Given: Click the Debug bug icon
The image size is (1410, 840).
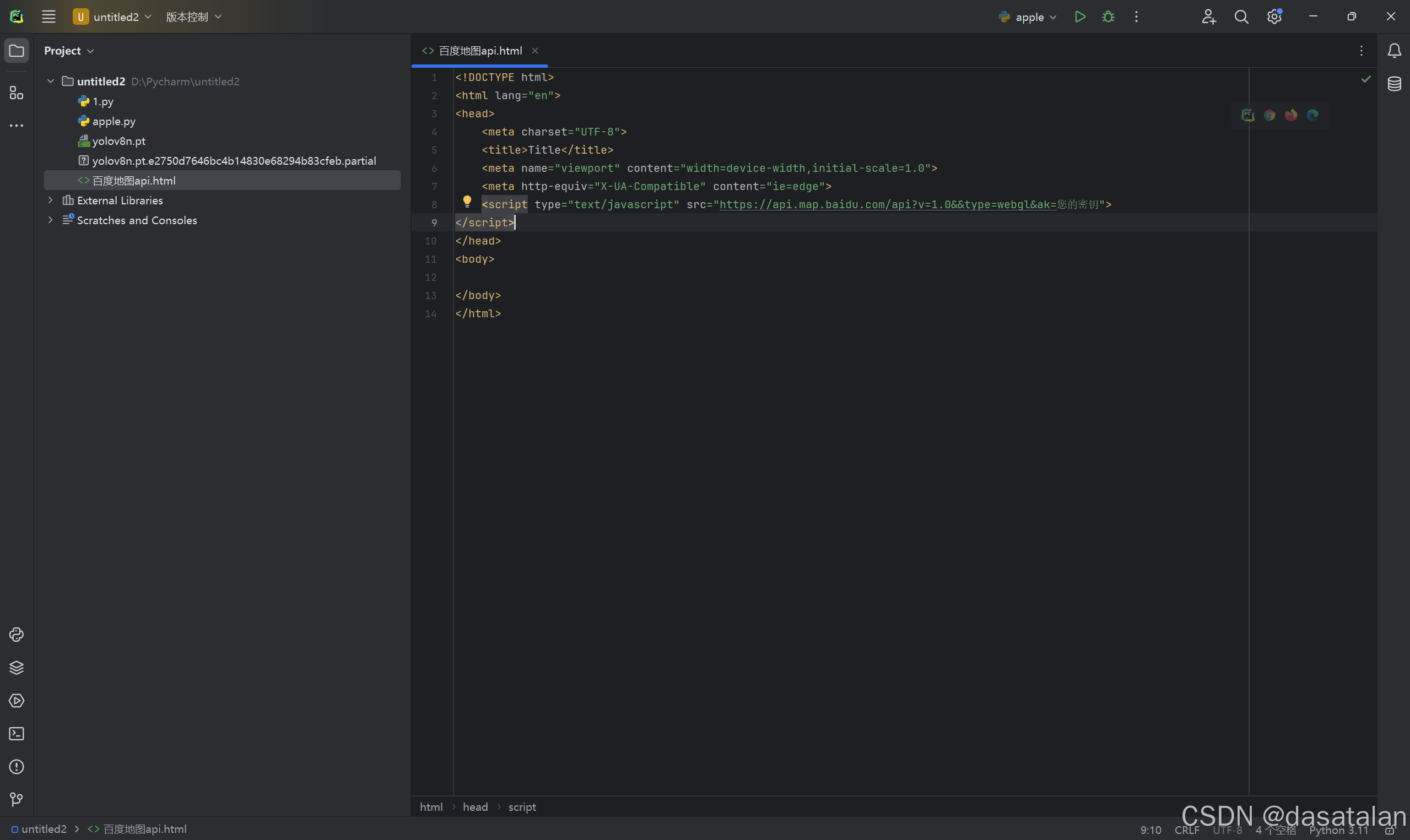Looking at the screenshot, I should coord(1108,17).
